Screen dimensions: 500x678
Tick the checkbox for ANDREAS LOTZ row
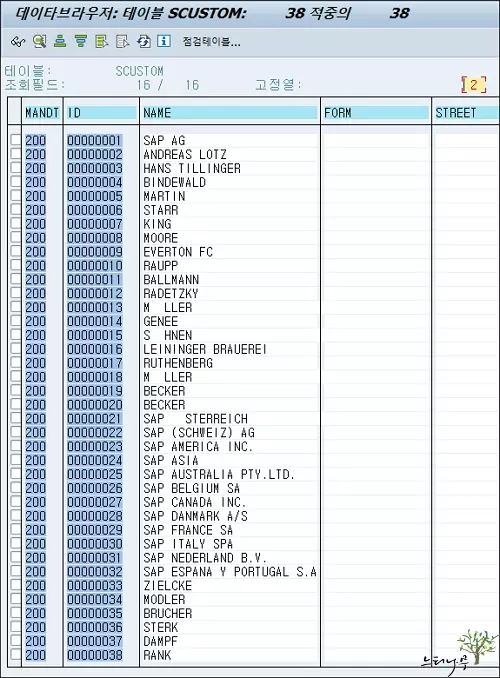point(15,154)
